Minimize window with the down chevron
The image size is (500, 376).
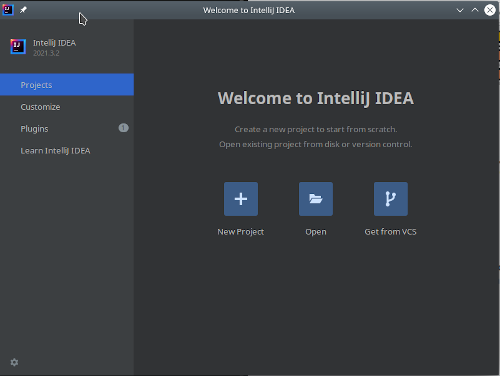point(460,10)
